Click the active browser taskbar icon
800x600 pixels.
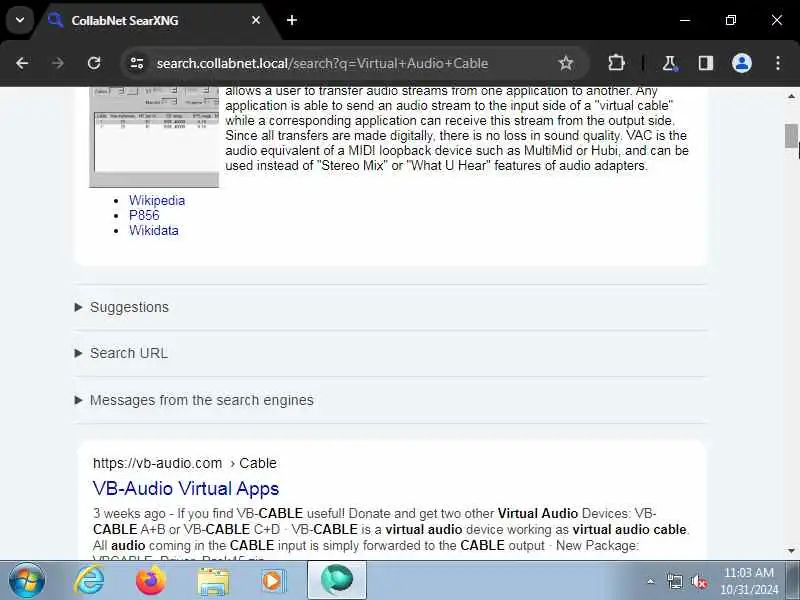(336, 580)
